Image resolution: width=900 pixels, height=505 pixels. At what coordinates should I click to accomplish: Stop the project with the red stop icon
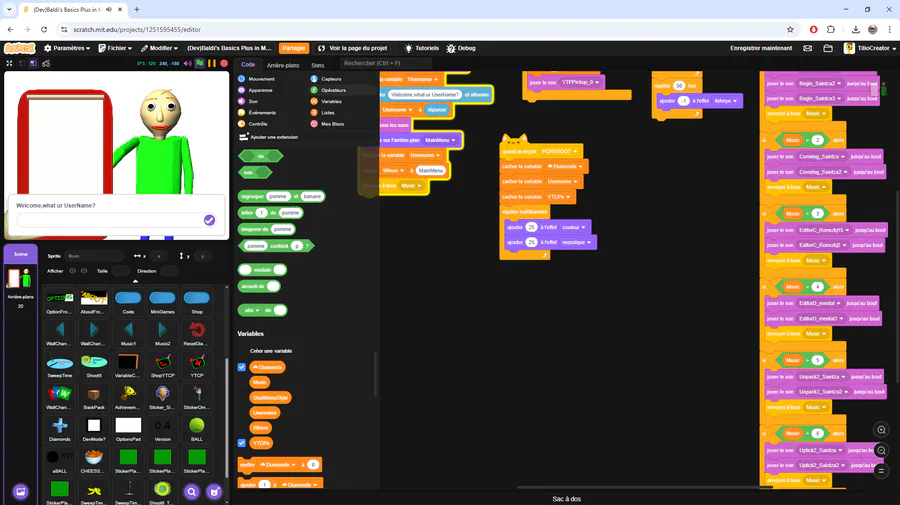(x=224, y=63)
